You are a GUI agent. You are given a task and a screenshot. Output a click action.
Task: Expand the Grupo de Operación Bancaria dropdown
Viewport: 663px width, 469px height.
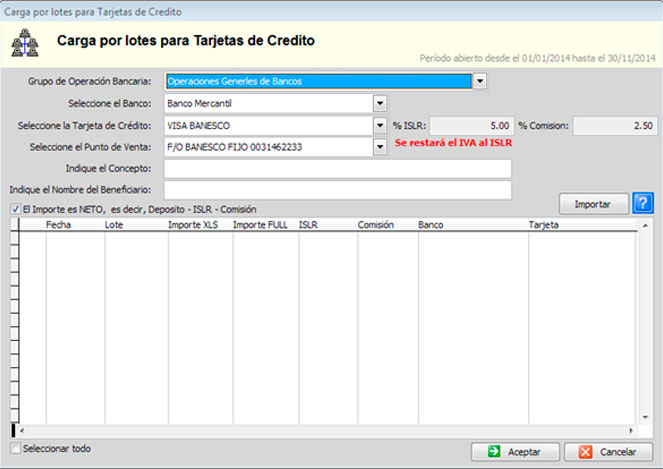pos(480,81)
